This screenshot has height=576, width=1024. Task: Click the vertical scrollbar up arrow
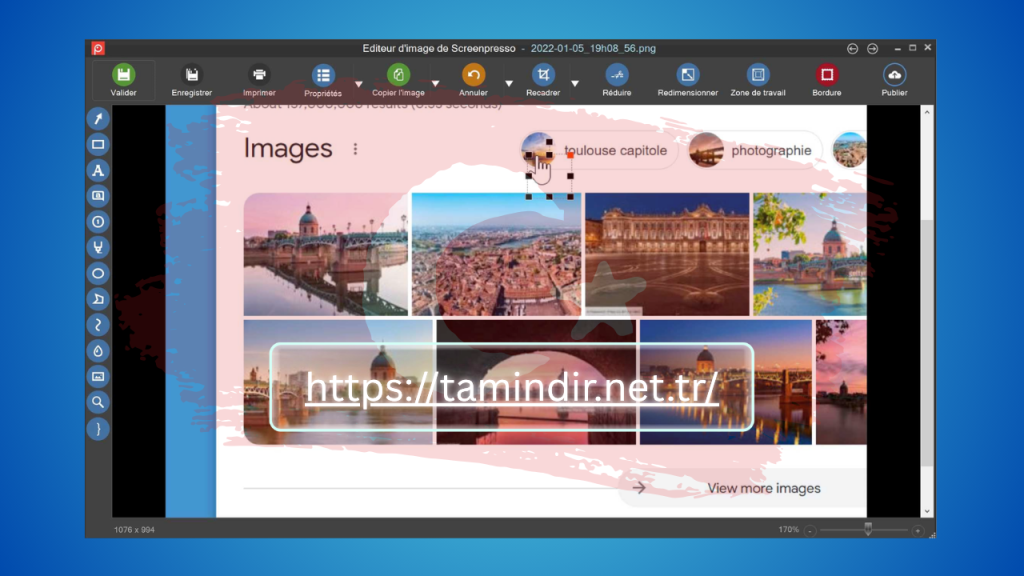point(927,112)
